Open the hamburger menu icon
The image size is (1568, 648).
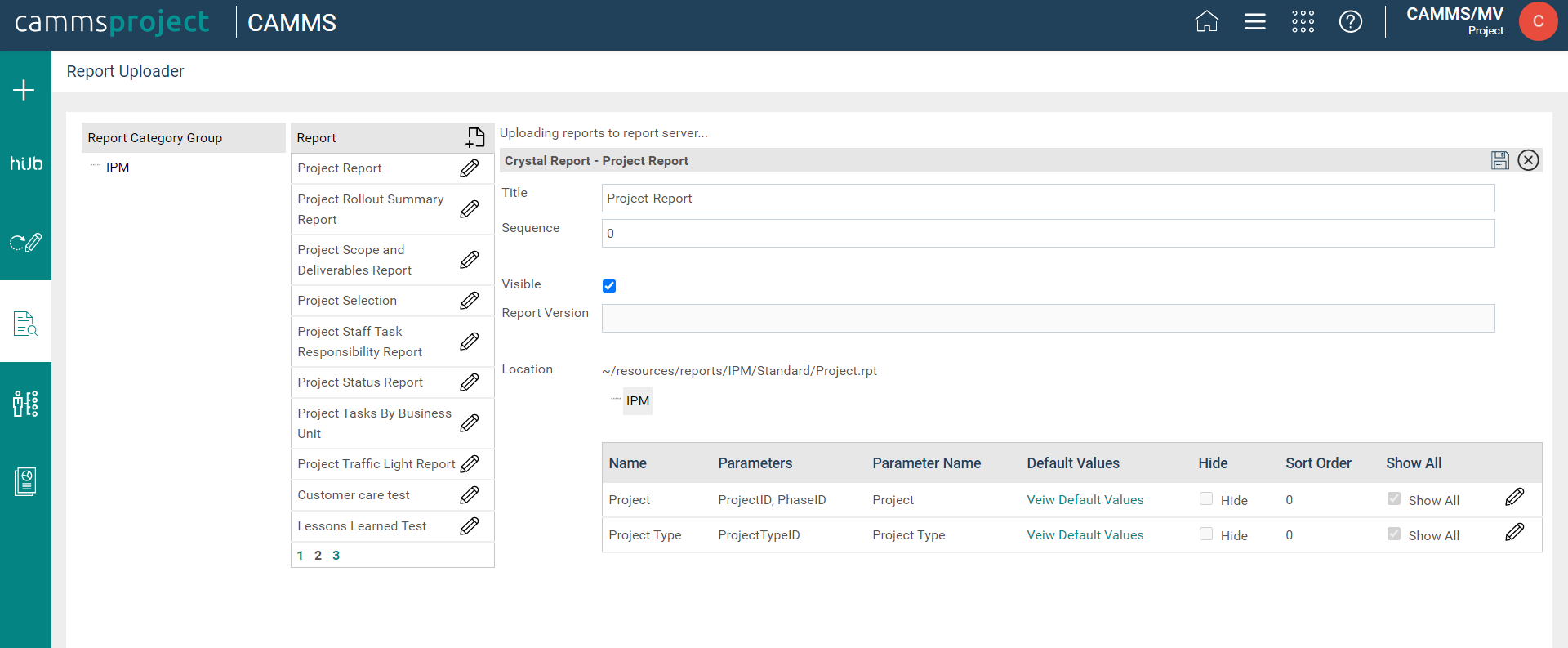(x=1254, y=21)
